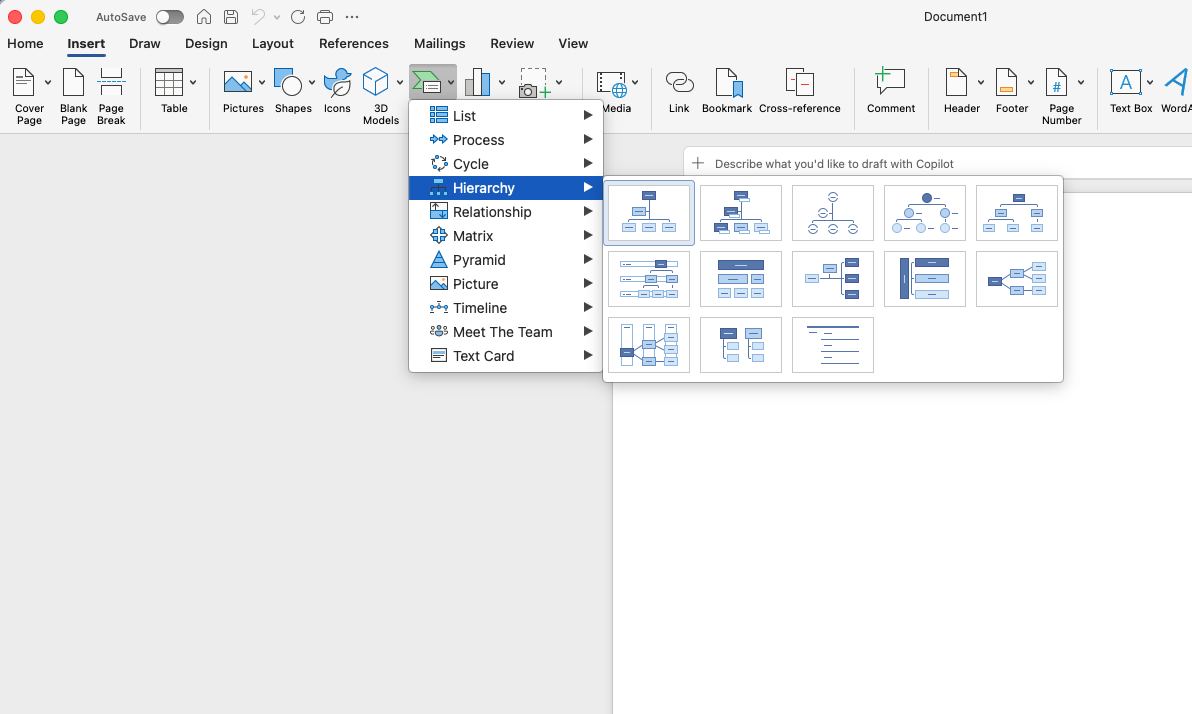Click the Save disk icon
Image resolution: width=1192 pixels, height=714 pixels.
[x=231, y=17]
